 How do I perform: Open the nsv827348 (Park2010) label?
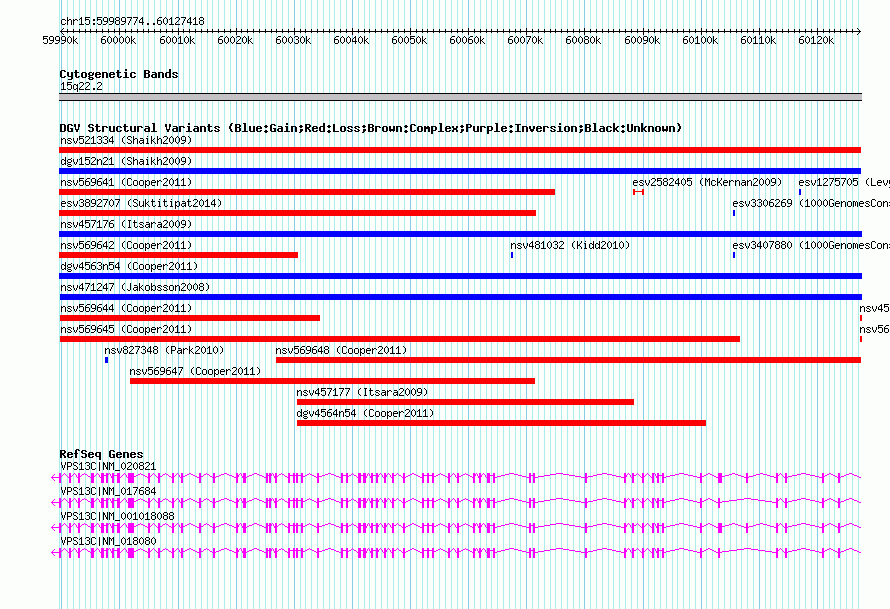click(x=164, y=350)
